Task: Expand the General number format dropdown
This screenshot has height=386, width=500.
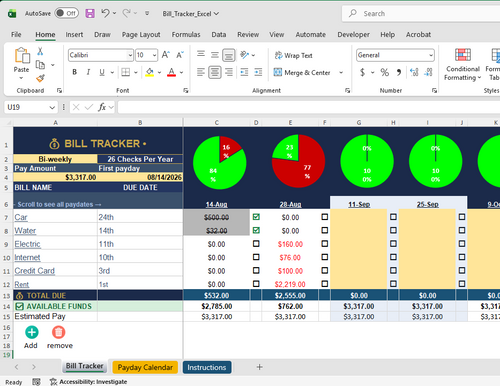Action: click(x=431, y=55)
